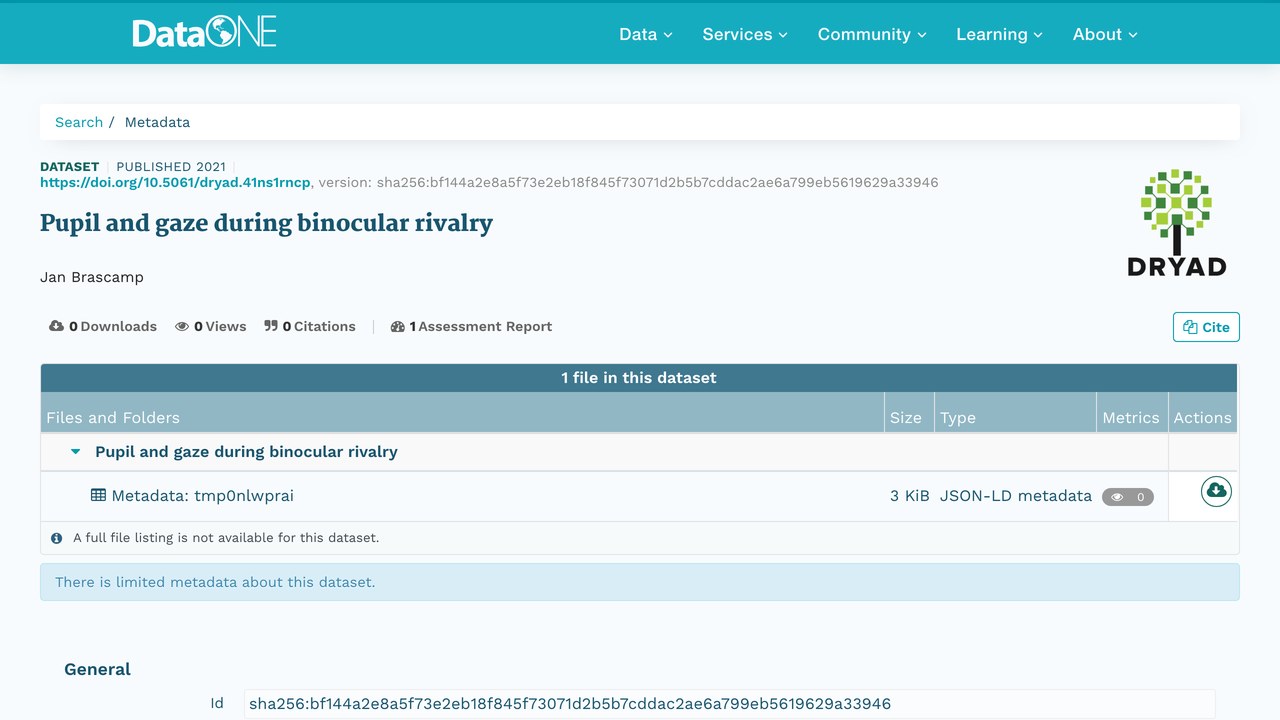Click the General section heading
The height and width of the screenshot is (720, 1280).
97,669
